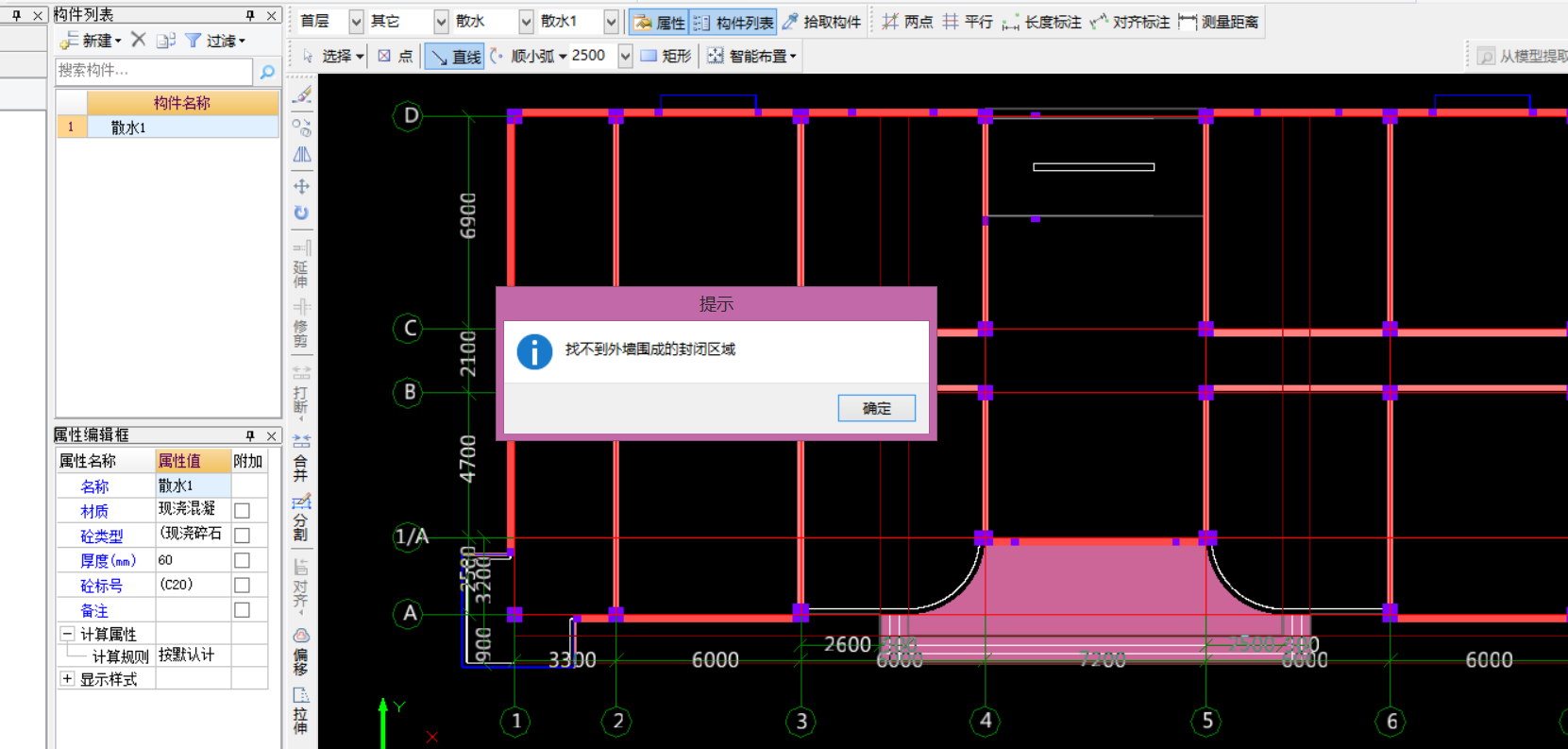The width and height of the screenshot is (1568, 749).
Task: Click 从模型提取 button at right
Action: (x=1522, y=56)
